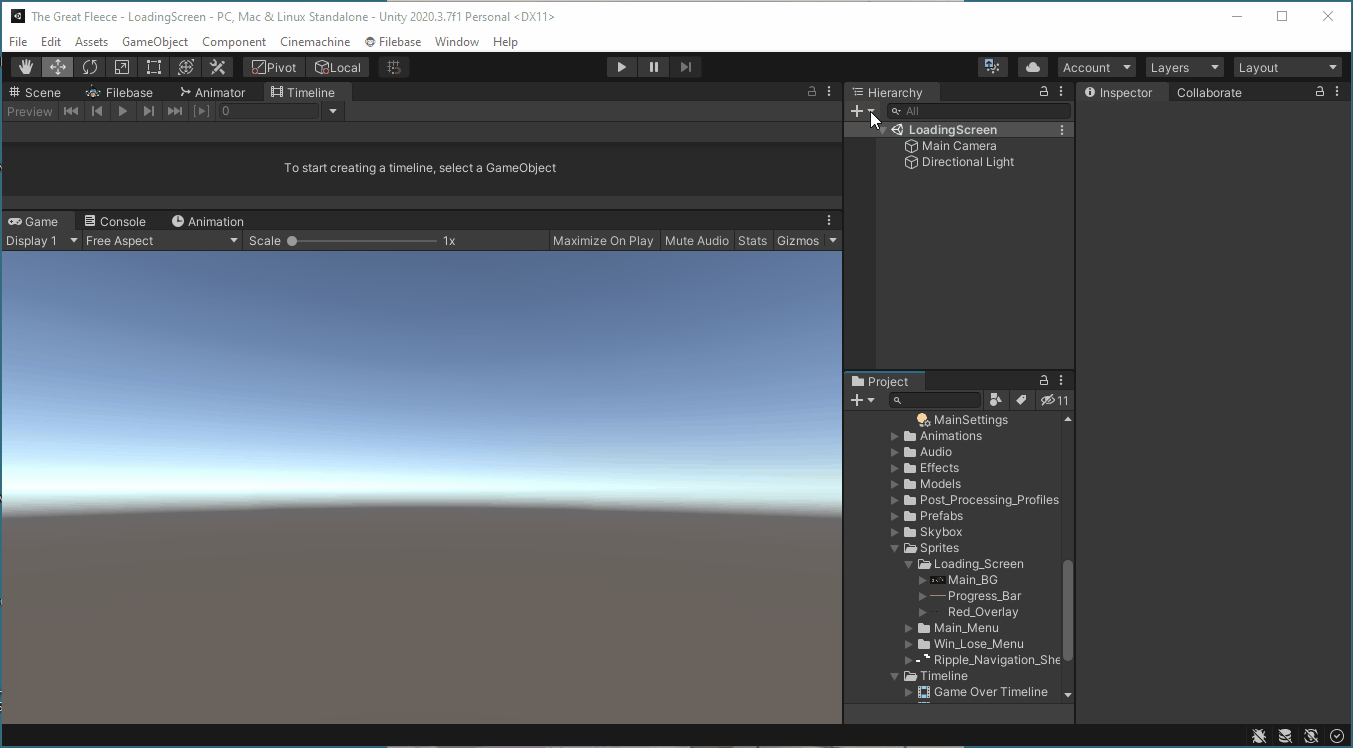This screenshot has height=748, width=1353.
Task: Go to timeline beginning
Action: point(71,111)
